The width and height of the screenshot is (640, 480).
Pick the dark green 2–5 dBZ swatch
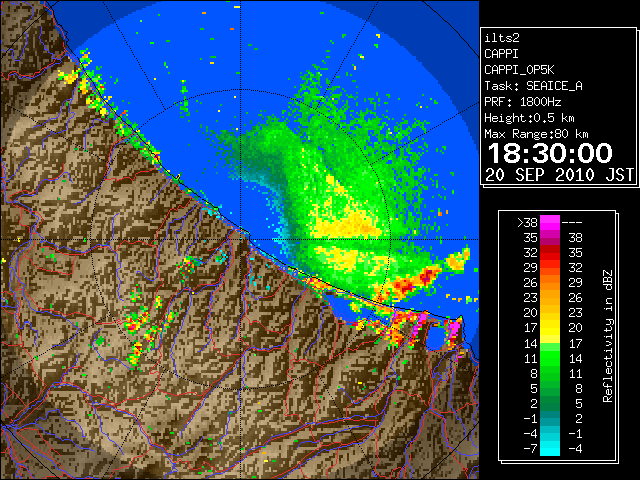550,403
